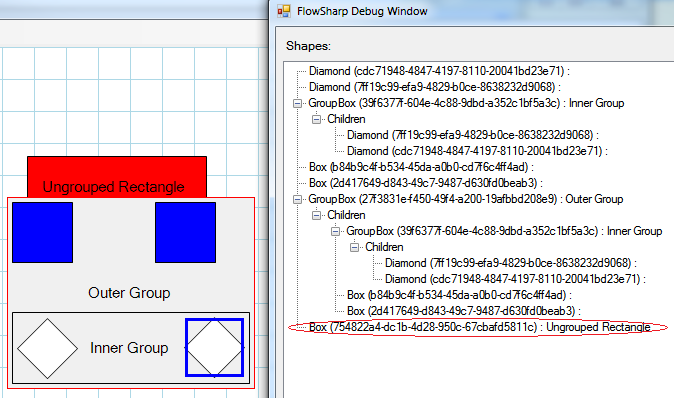
Task: Collapse the first Inner Group GroupBox node
Action: point(297,103)
